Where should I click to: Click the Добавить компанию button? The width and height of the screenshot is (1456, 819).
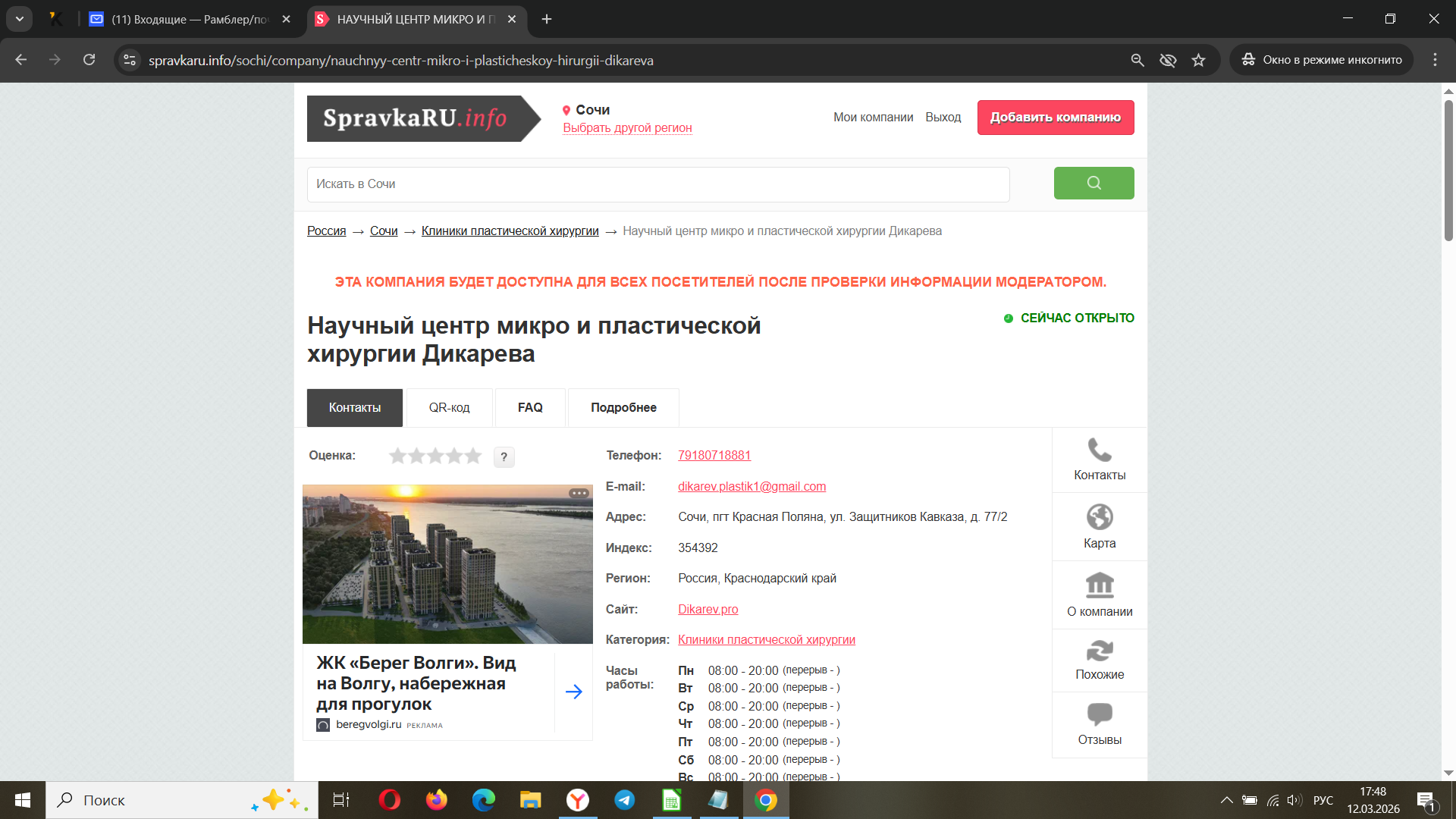click(1055, 118)
